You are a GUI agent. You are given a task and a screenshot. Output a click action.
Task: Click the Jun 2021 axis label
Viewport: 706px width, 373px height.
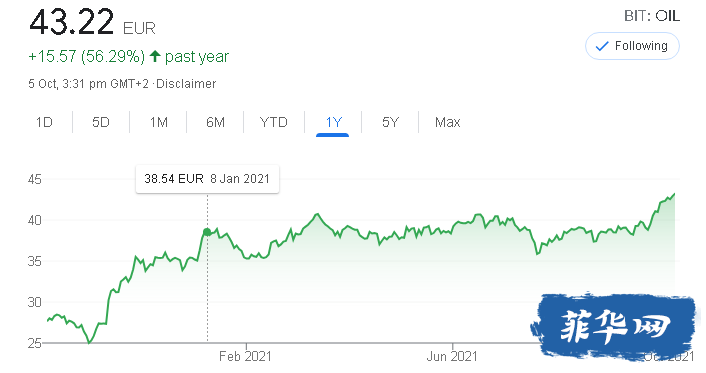click(452, 356)
